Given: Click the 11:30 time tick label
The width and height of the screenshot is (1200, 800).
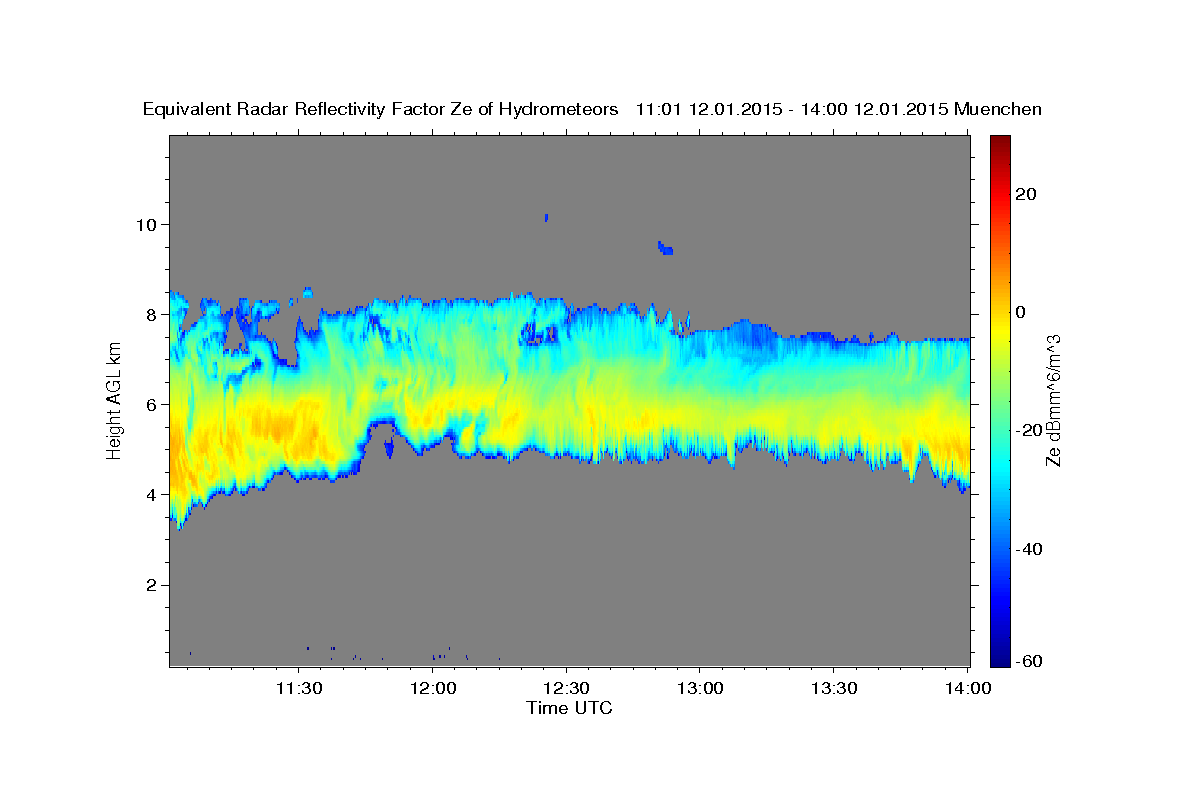Looking at the screenshot, I should pos(299,688).
